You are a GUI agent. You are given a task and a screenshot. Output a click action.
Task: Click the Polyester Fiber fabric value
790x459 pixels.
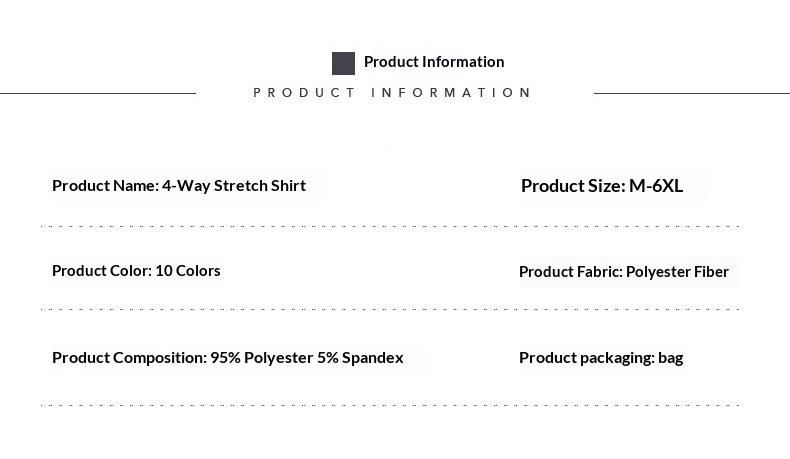click(x=677, y=272)
